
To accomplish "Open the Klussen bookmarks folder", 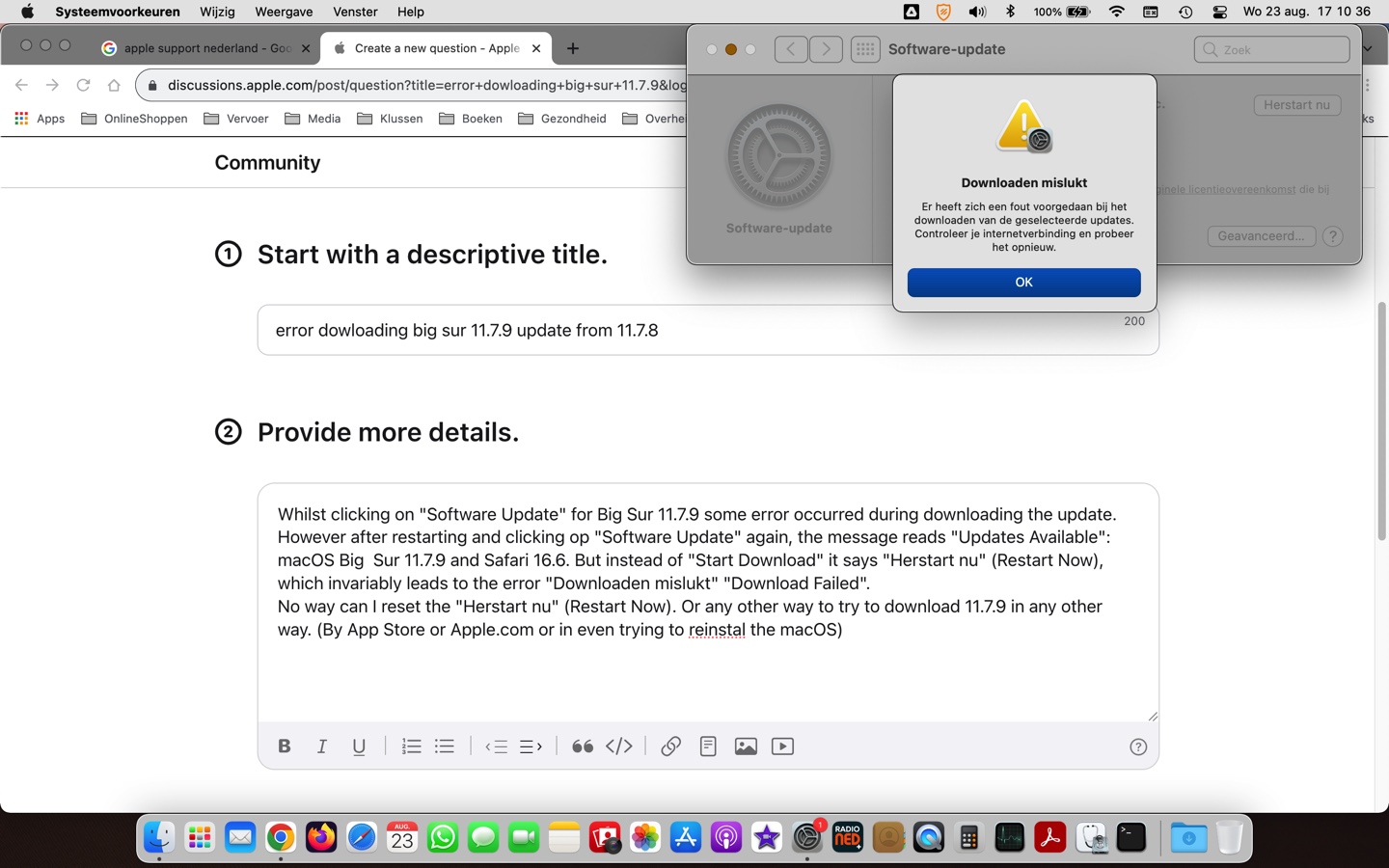I will (x=390, y=119).
